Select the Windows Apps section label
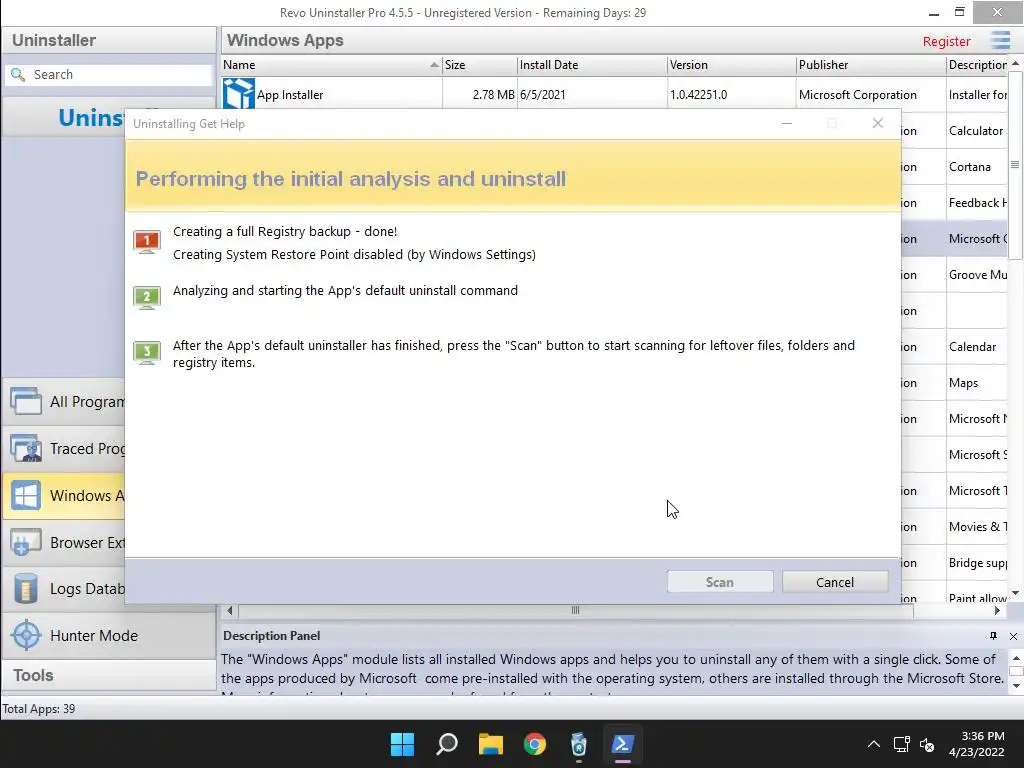 (87, 496)
